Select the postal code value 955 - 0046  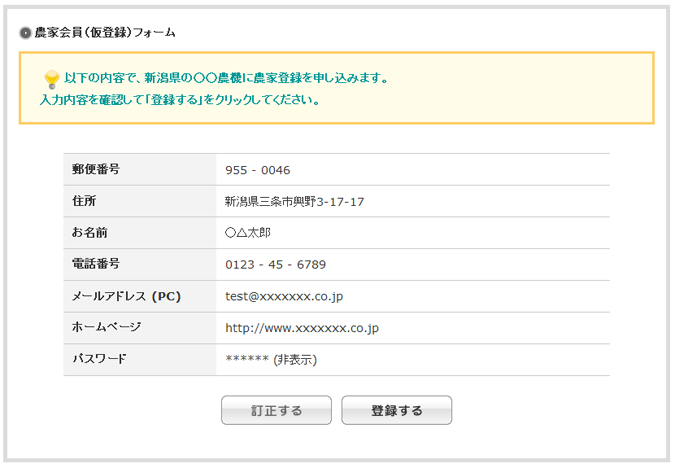258,170
